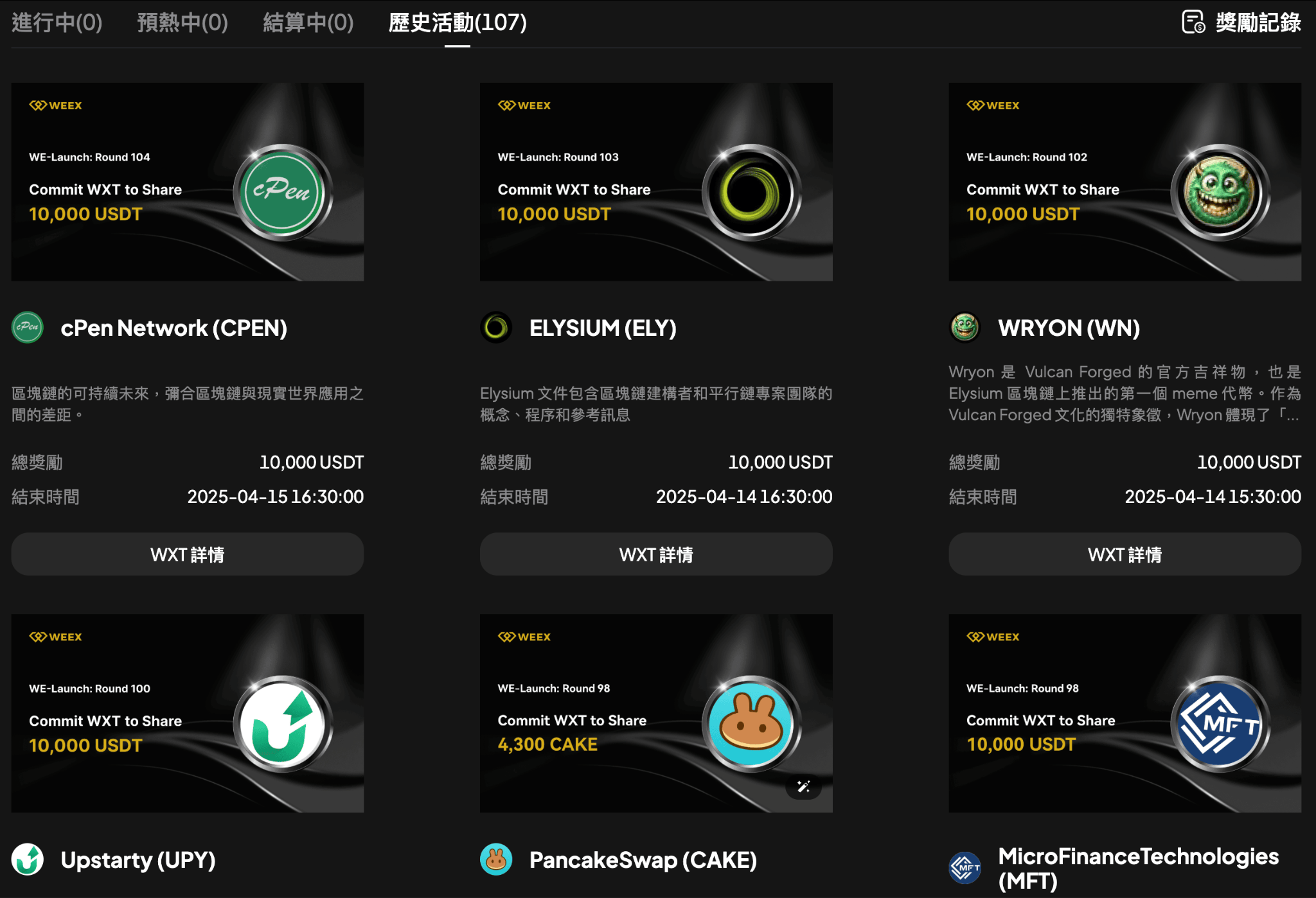Select the 歷史活動(107) tab
This screenshot has height=898, width=1316.
[458, 22]
